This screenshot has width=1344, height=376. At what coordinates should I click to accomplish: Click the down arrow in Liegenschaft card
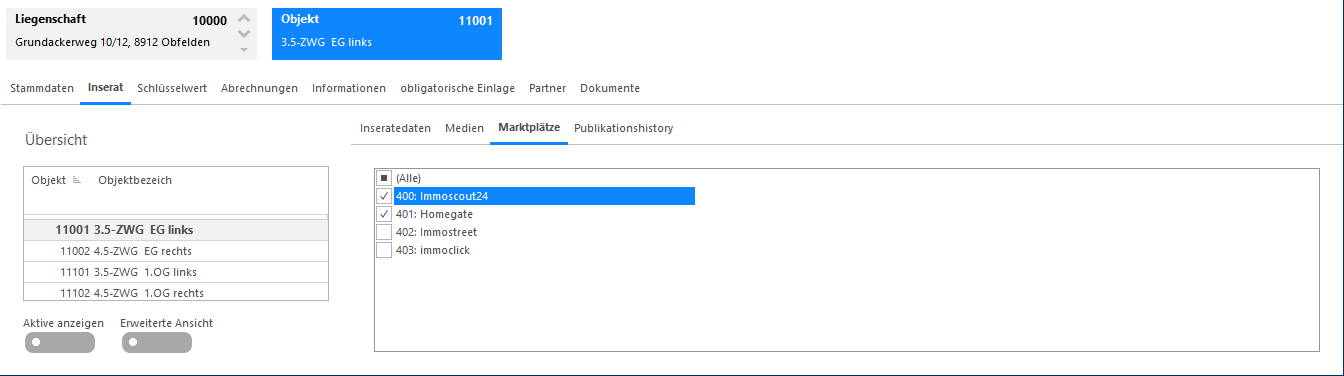click(244, 35)
